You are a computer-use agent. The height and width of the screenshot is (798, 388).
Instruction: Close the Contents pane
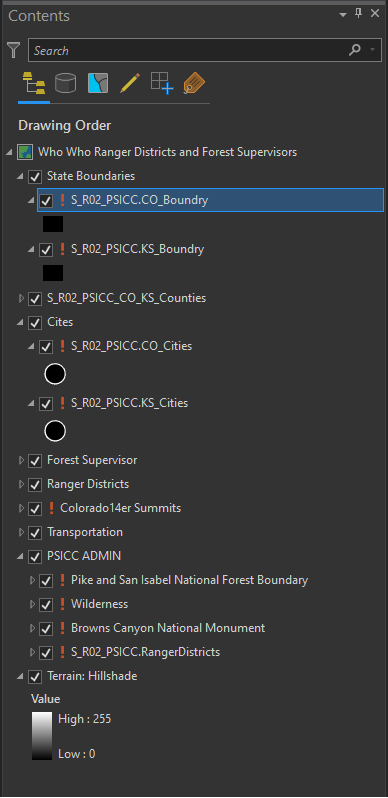pyautogui.click(x=375, y=14)
